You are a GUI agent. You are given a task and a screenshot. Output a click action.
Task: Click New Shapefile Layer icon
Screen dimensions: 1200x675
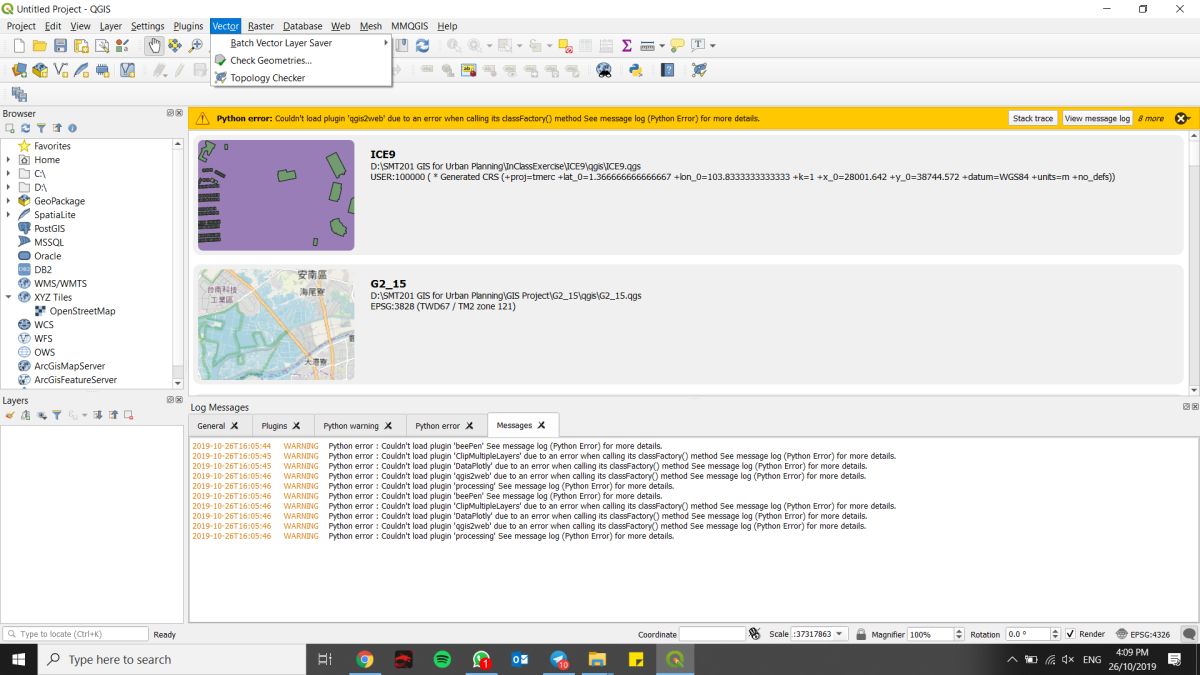61,70
